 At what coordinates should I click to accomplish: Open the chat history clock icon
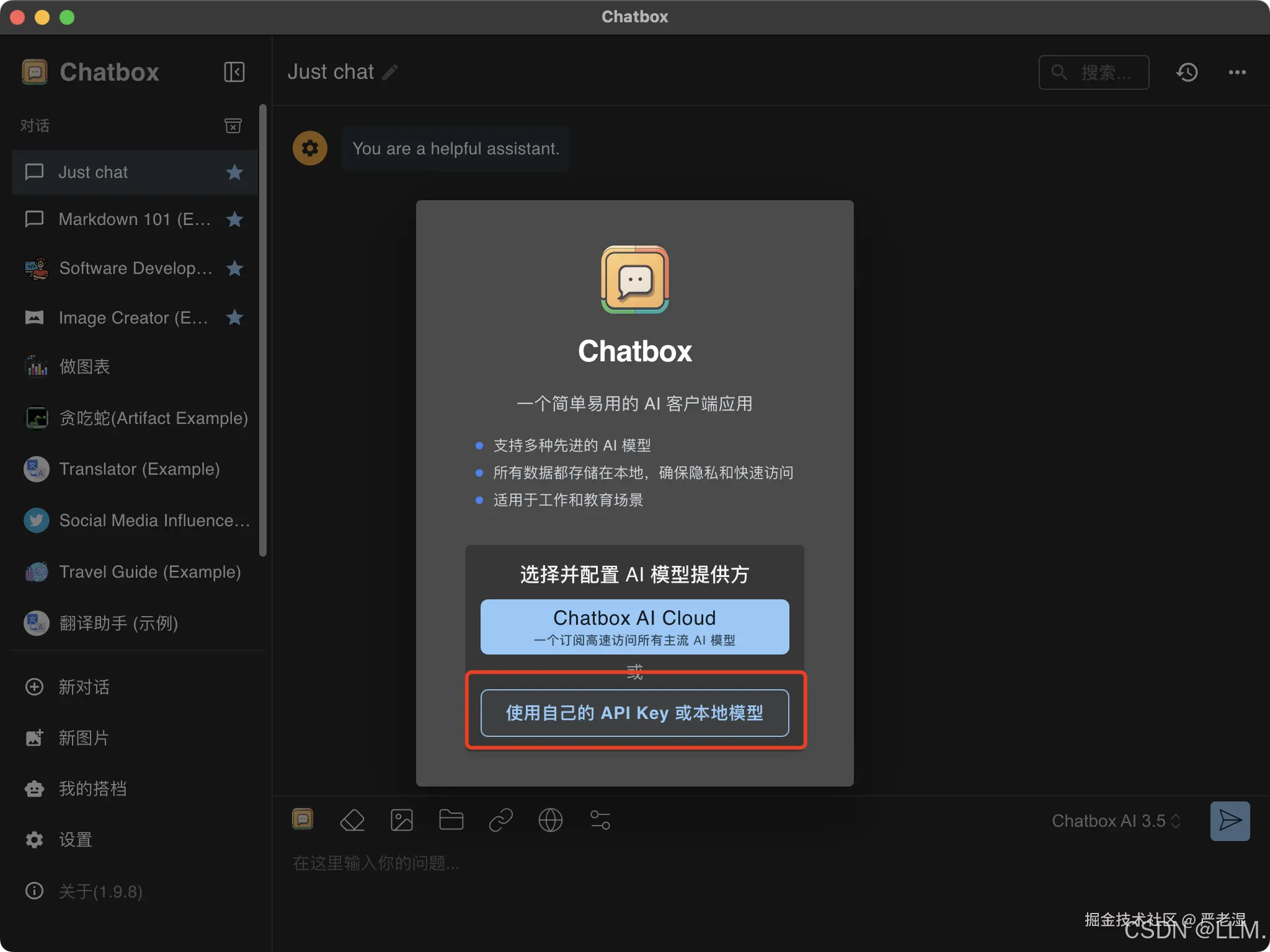tap(1187, 73)
